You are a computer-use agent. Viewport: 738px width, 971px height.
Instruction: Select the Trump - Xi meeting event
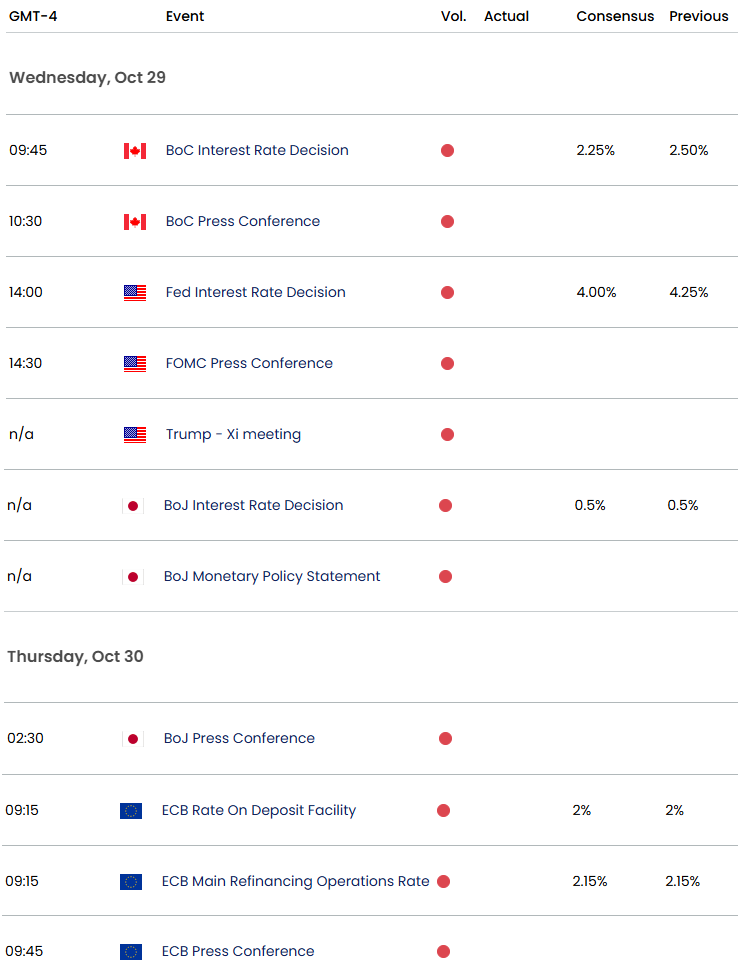click(233, 435)
